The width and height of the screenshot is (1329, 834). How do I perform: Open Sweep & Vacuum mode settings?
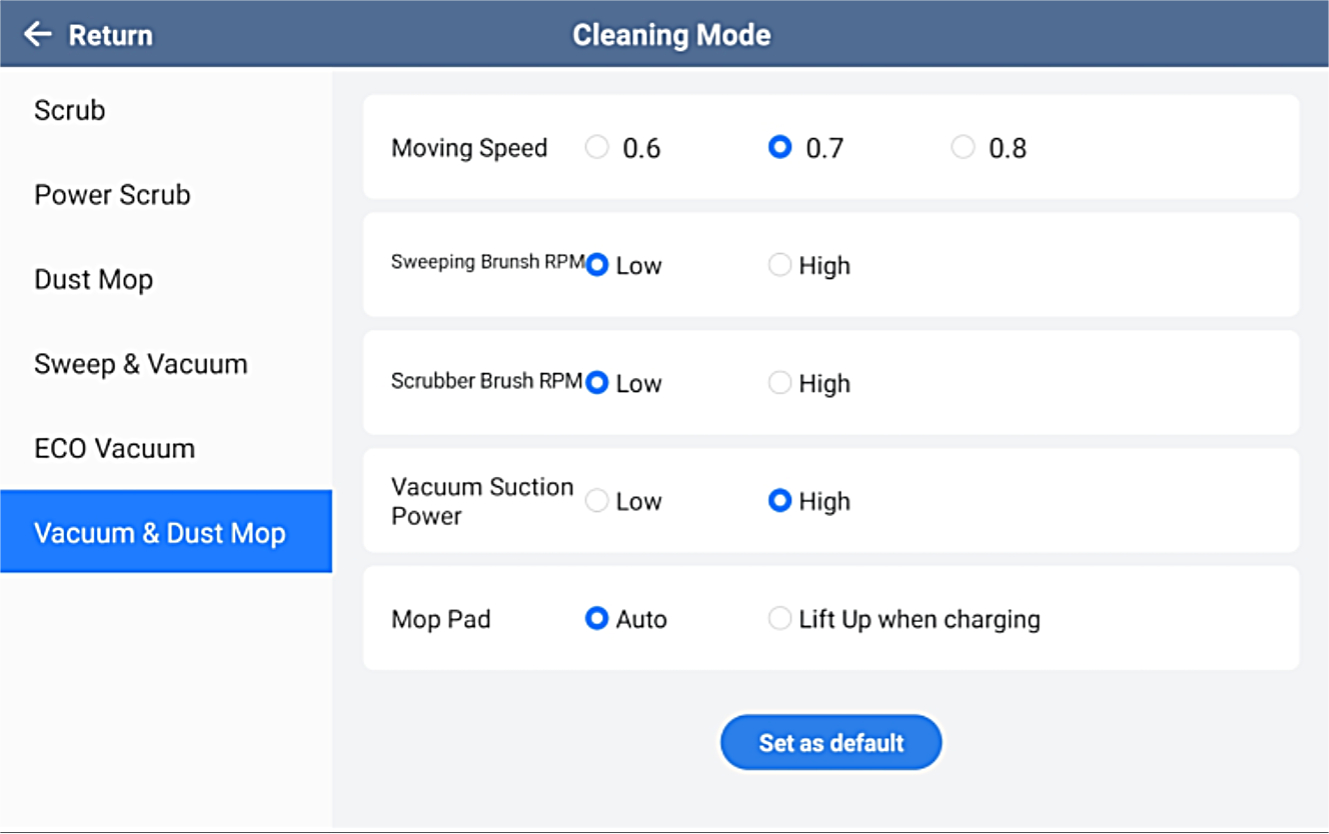[x=140, y=364]
